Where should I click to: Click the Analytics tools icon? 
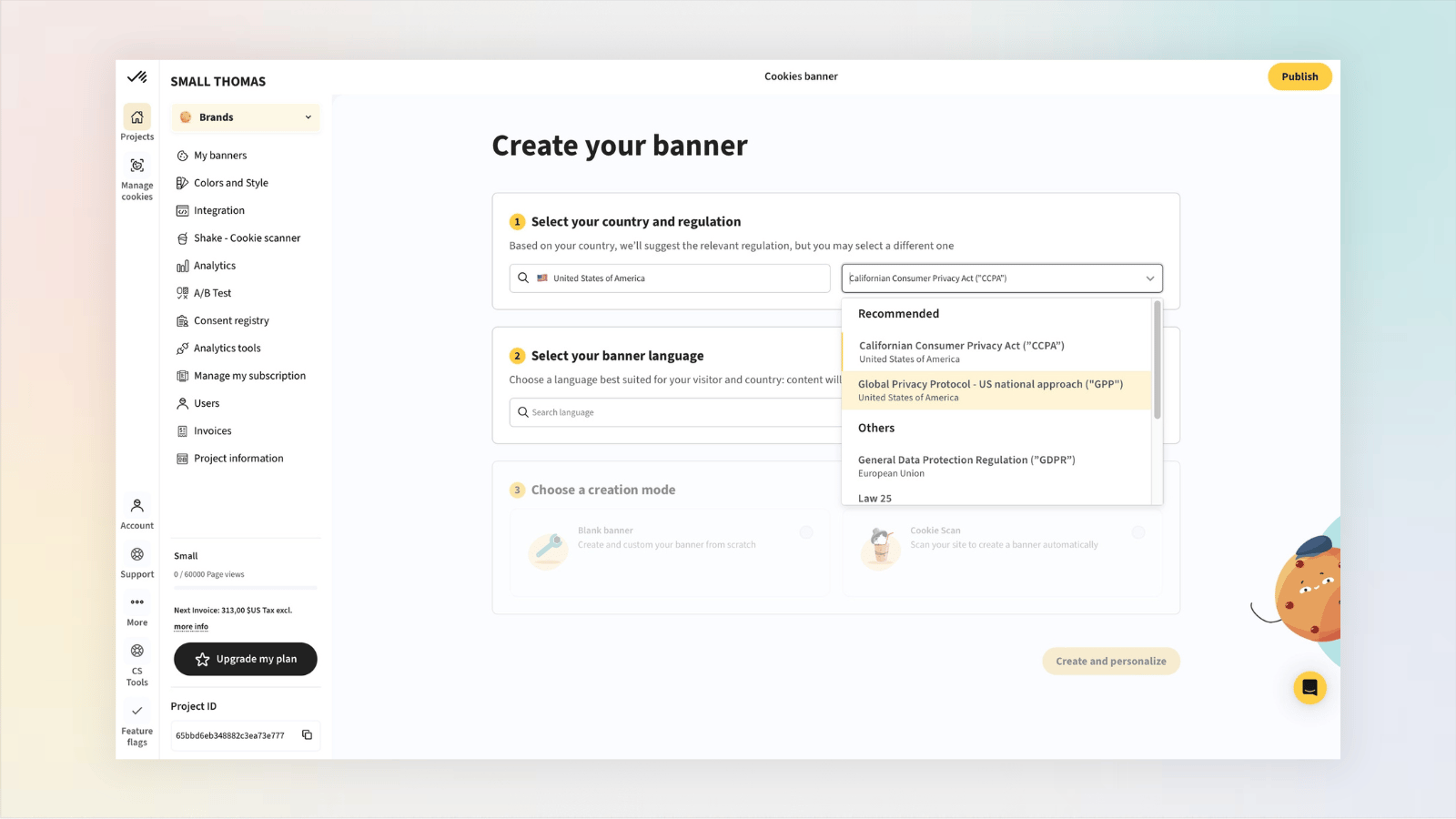tap(182, 349)
